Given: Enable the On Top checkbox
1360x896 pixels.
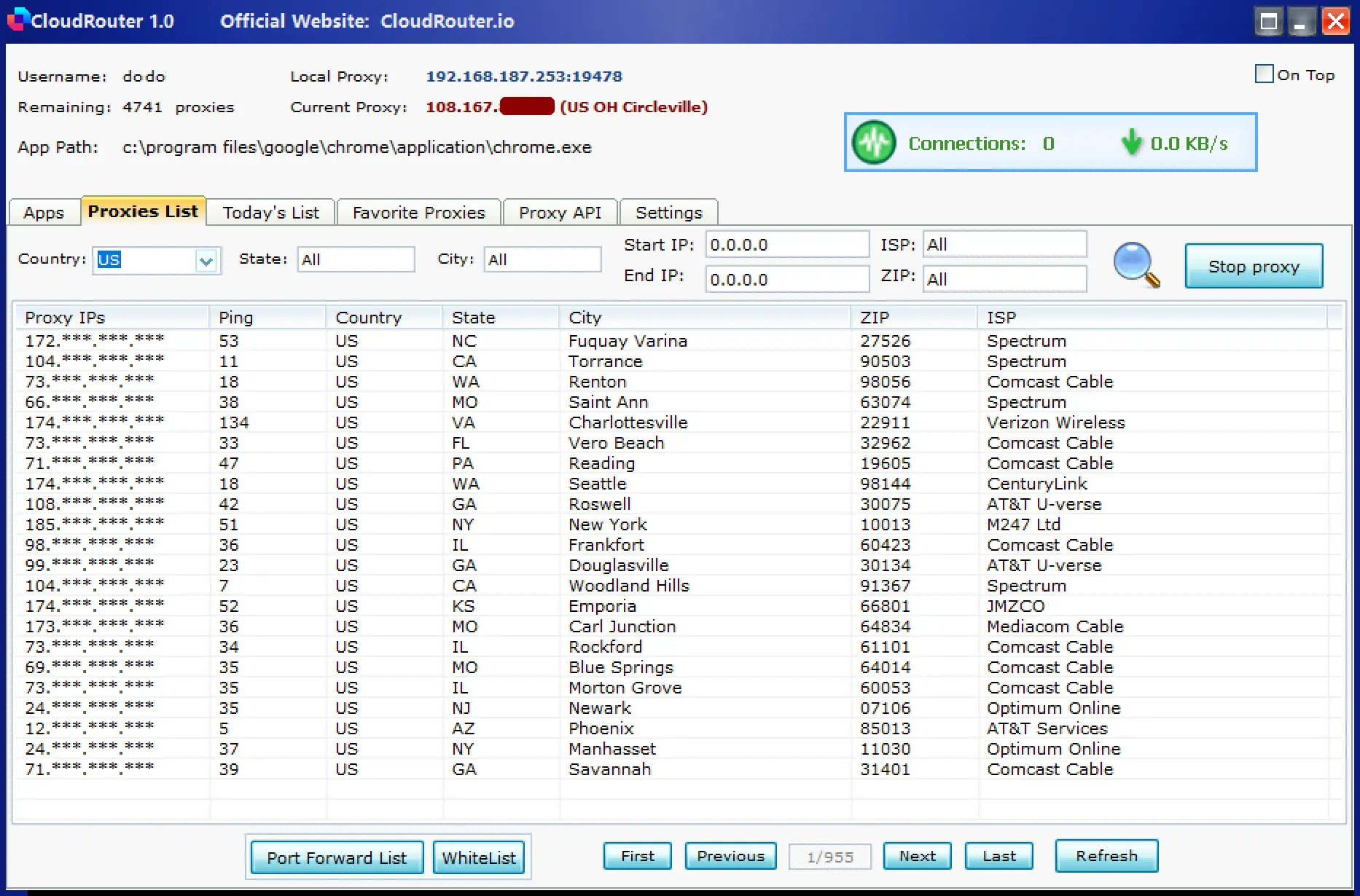Looking at the screenshot, I should [x=1265, y=74].
